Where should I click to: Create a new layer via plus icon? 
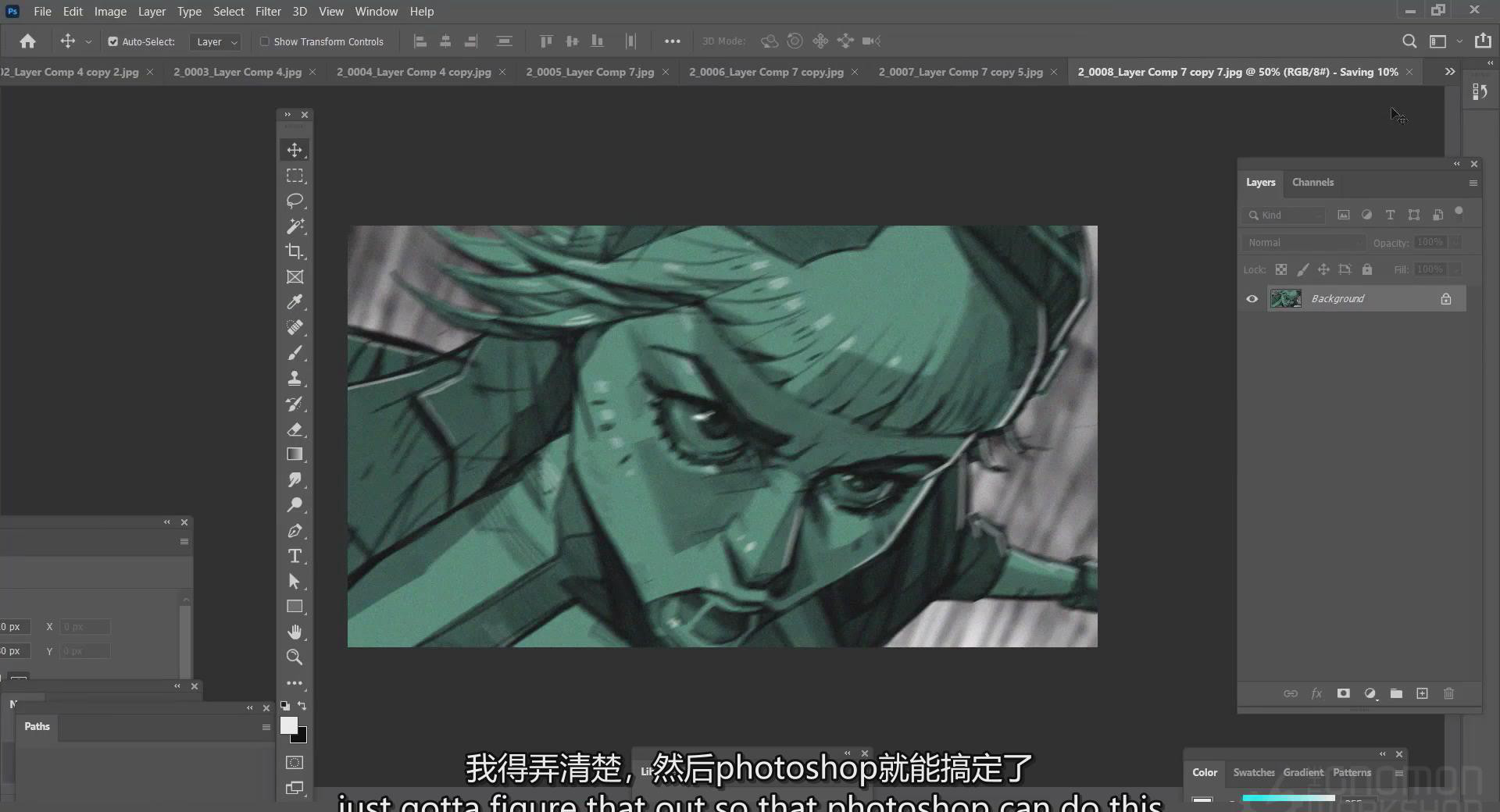click(1422, 693)
